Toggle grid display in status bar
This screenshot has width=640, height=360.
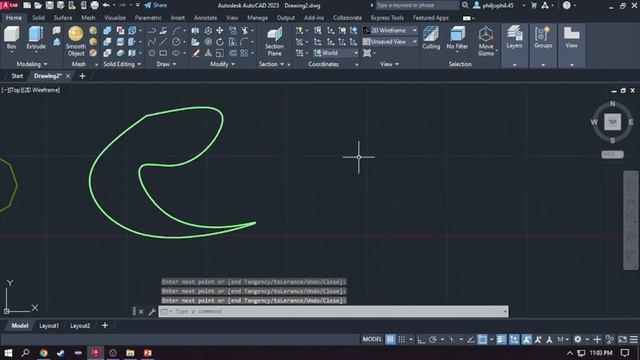click(x=390, y=339)
